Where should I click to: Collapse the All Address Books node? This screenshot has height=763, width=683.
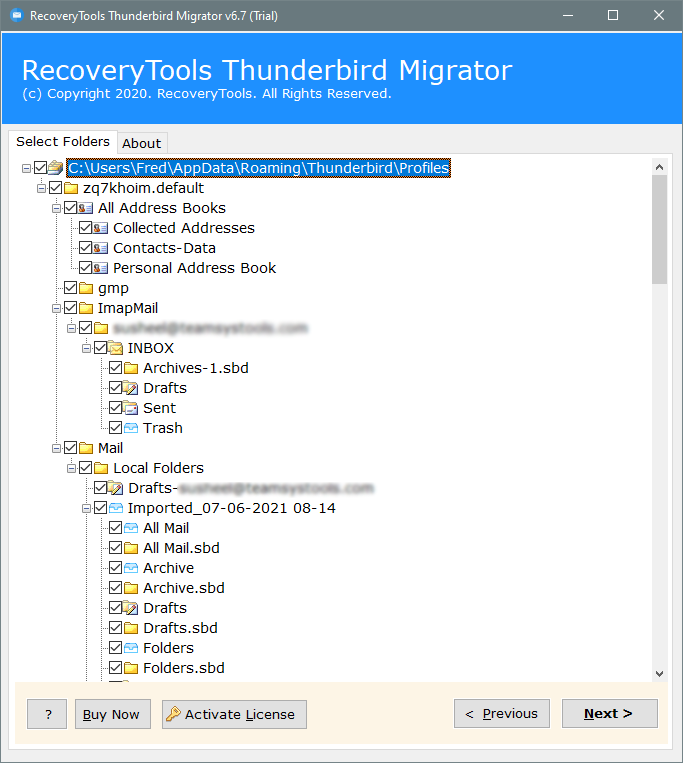point(56,208)
